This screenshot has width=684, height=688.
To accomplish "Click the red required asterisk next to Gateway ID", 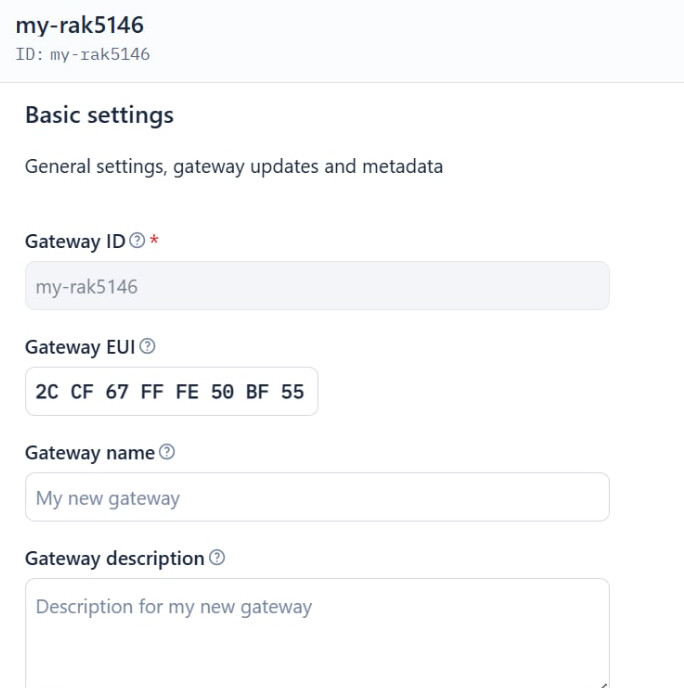I will point(154,240).
